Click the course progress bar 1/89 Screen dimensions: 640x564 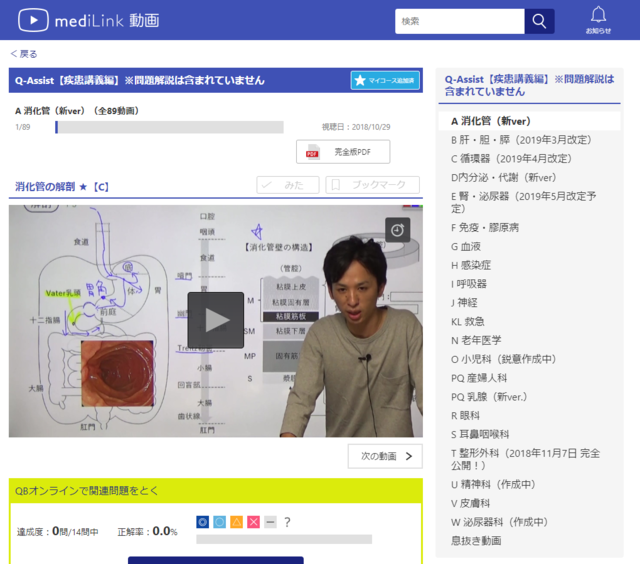[169, 127]
